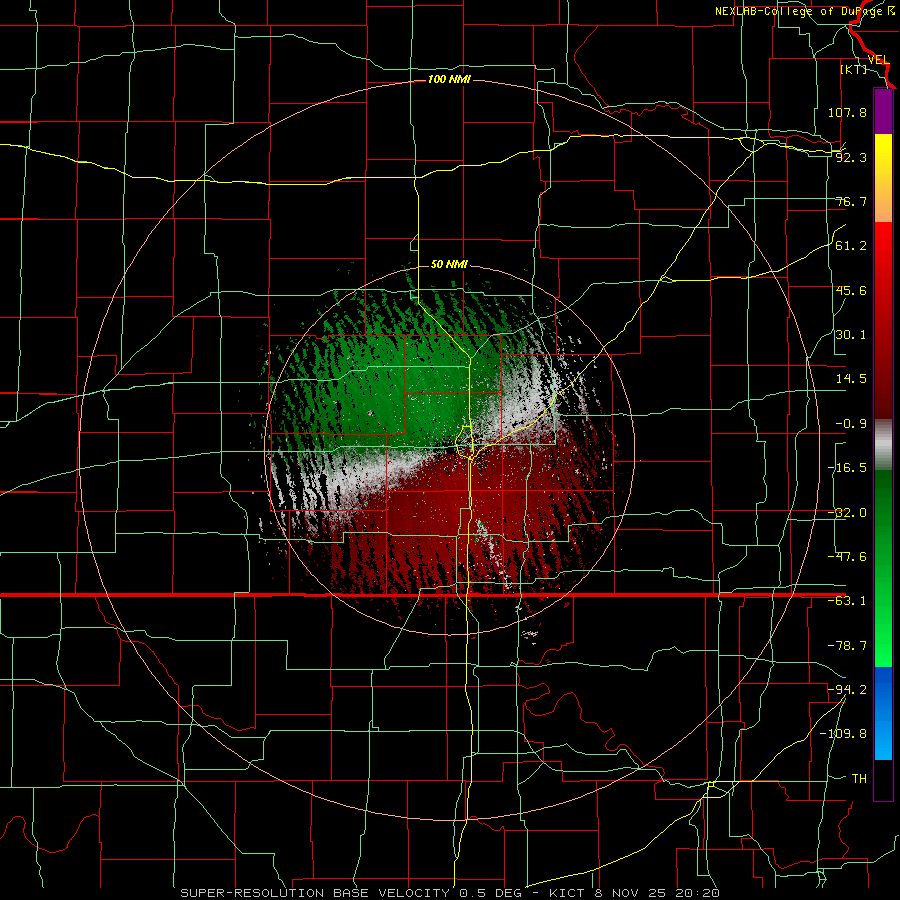Click the 50 NMI range ring label
The image size is (900, 900).
coord(449,264)
